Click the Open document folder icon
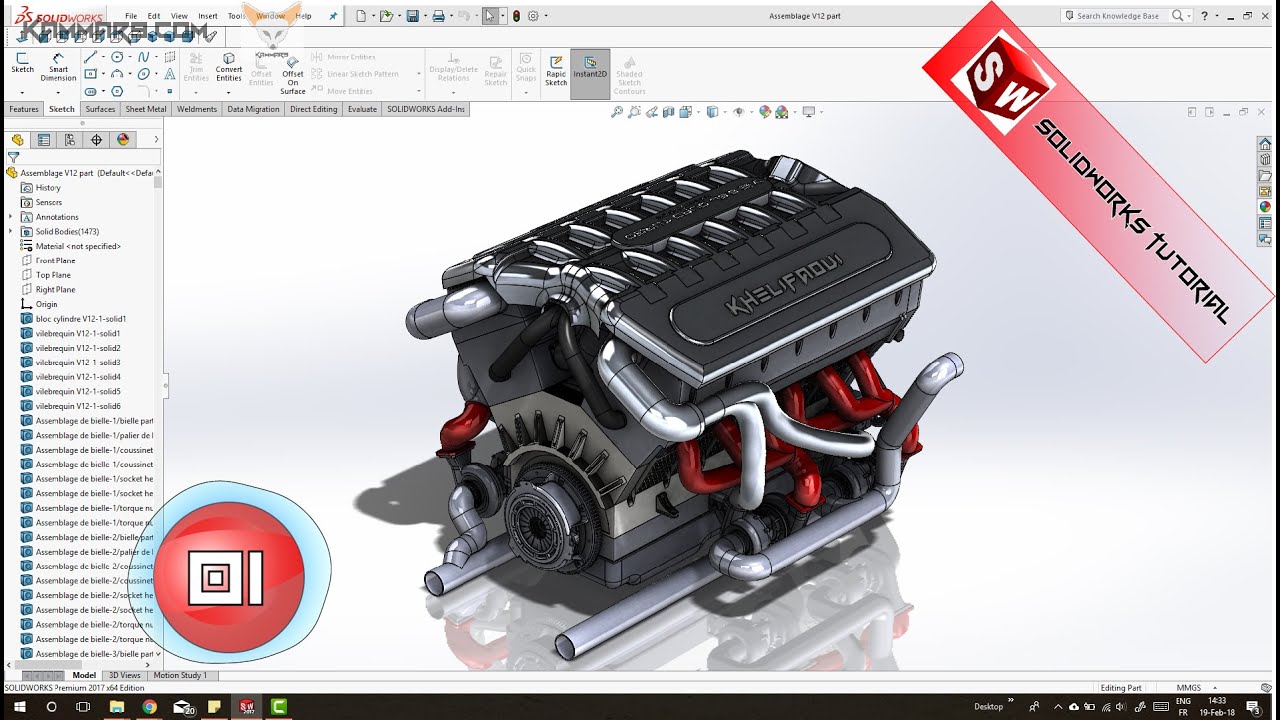Viewport: 1280px width, 720px height. point(386,16)
